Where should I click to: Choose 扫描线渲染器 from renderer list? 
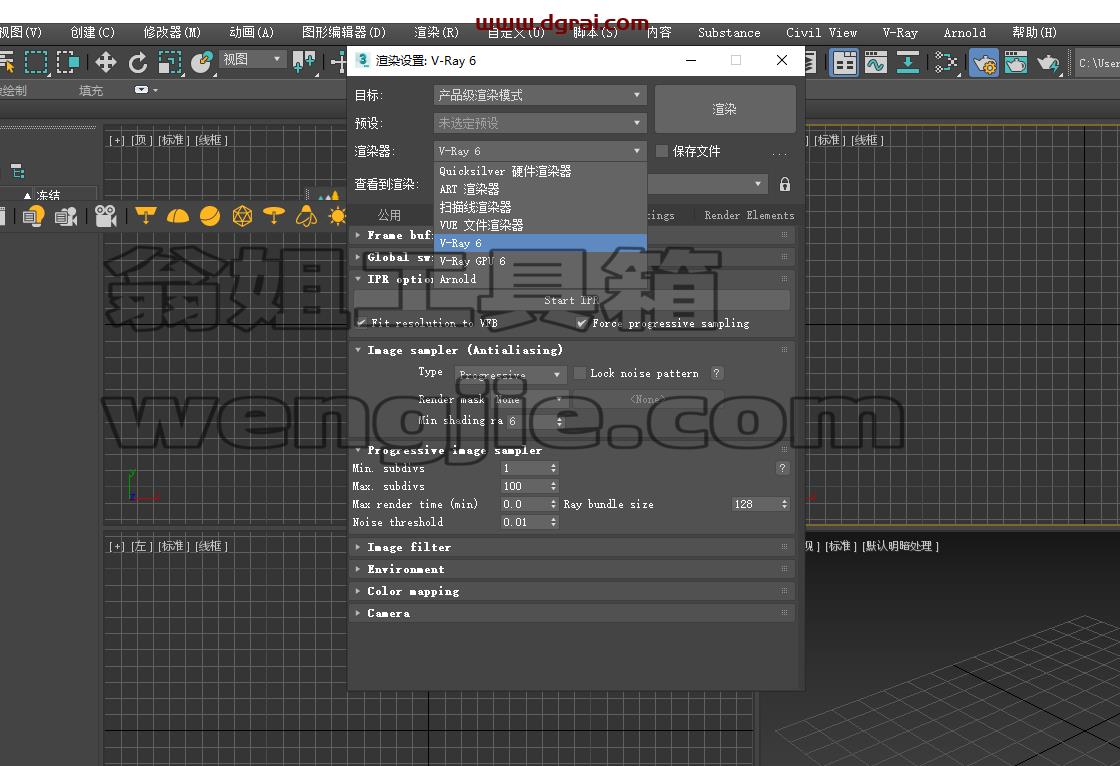[x=540, y=207]
